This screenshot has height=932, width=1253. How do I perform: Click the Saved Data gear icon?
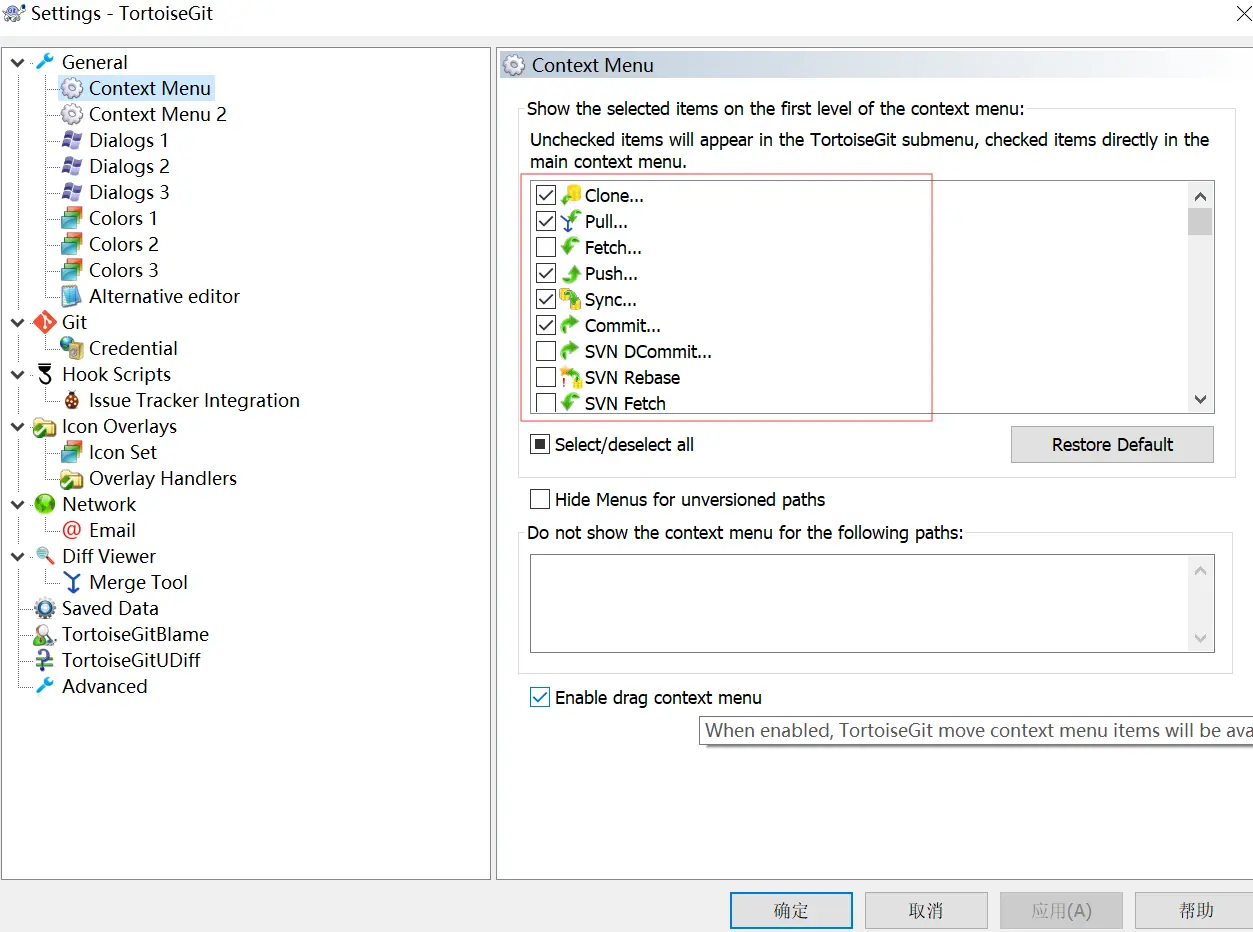(45, 608)
